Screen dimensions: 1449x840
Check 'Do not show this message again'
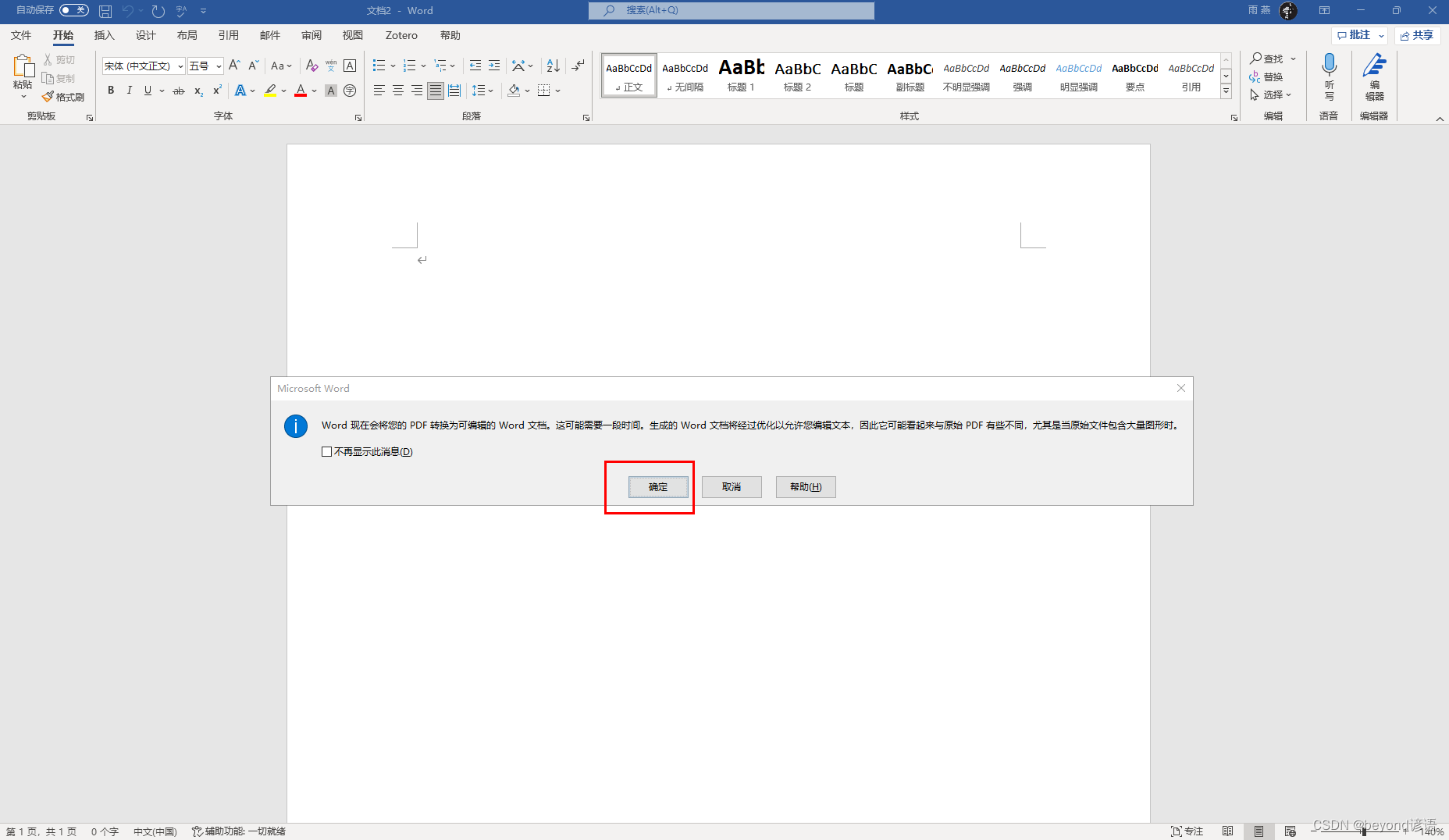pos(327,452)
